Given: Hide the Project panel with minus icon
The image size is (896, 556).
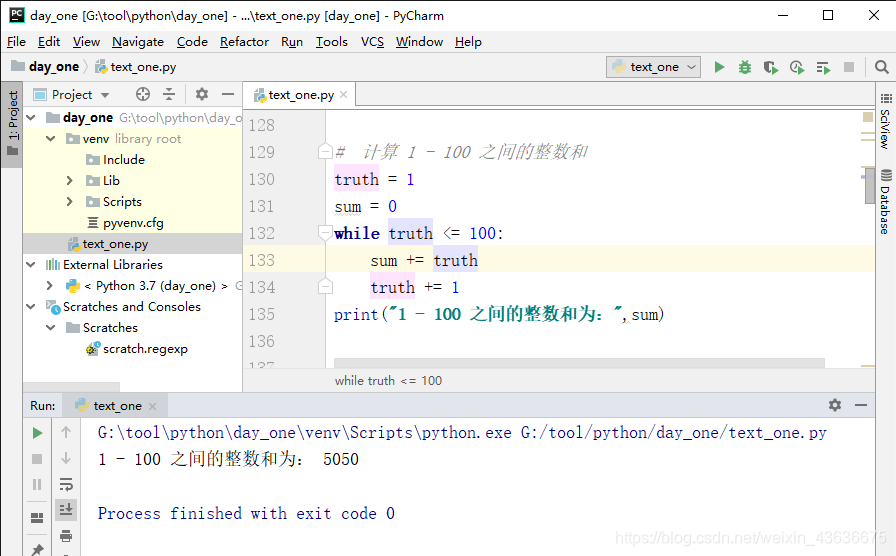Looking at the screenshot, I should point(228,94).
